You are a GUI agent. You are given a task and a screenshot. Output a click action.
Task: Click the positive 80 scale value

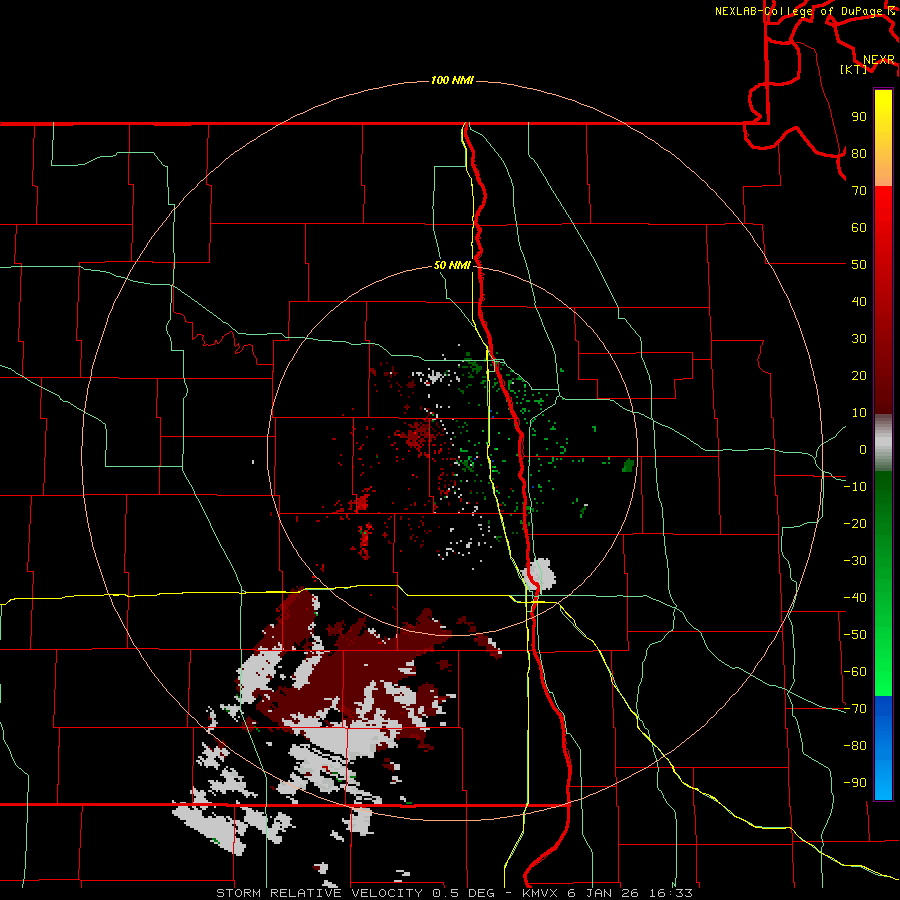[859, 153]
